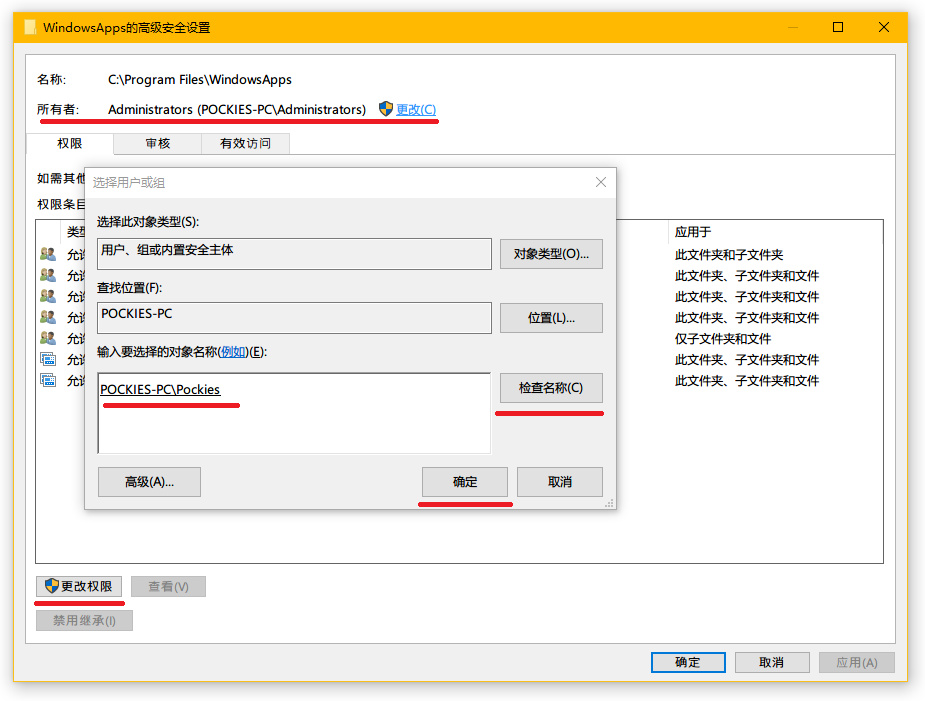925x701 pixels.
Task: Click into the object name field containing POCKIES-PC\Pockies
Action: (294, 412)
